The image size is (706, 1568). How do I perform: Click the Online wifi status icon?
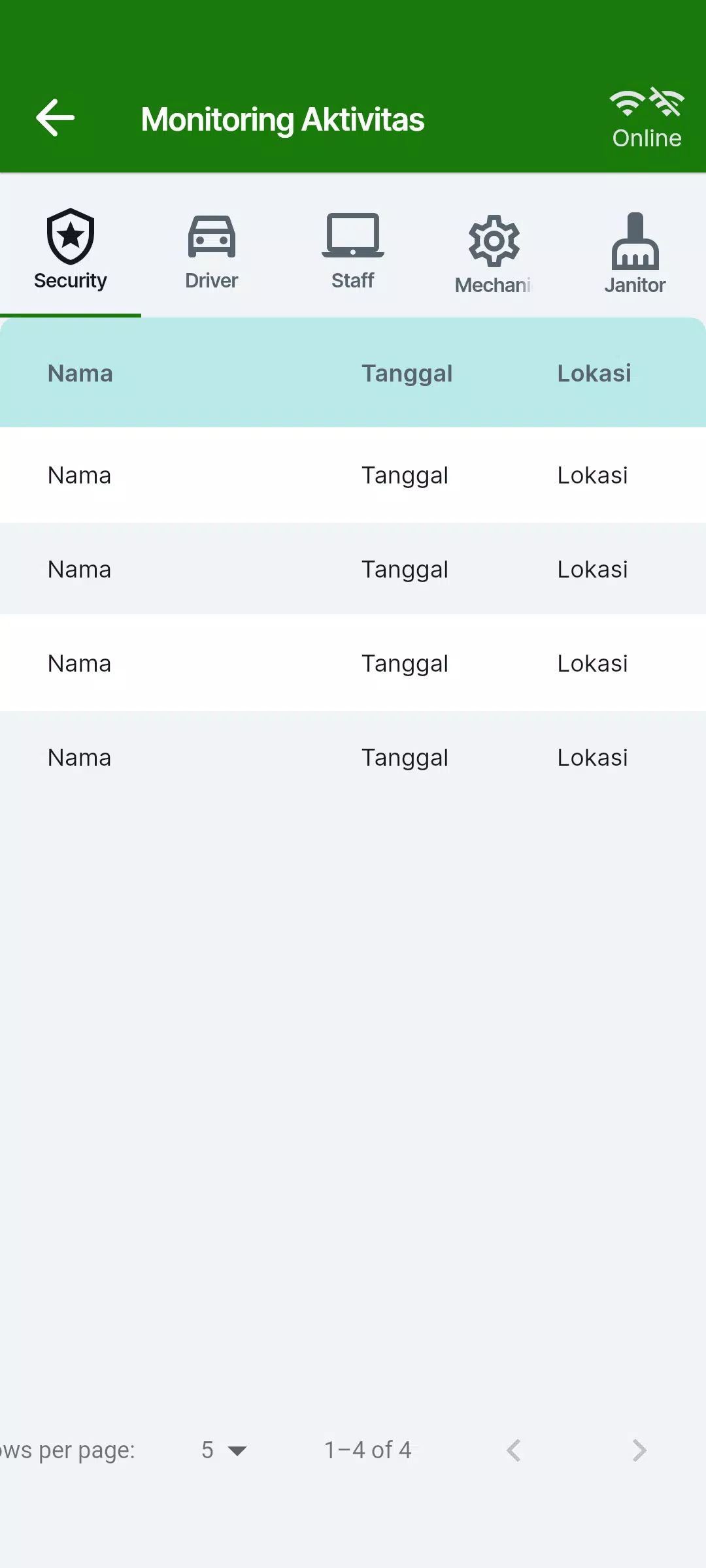(647, 103)
